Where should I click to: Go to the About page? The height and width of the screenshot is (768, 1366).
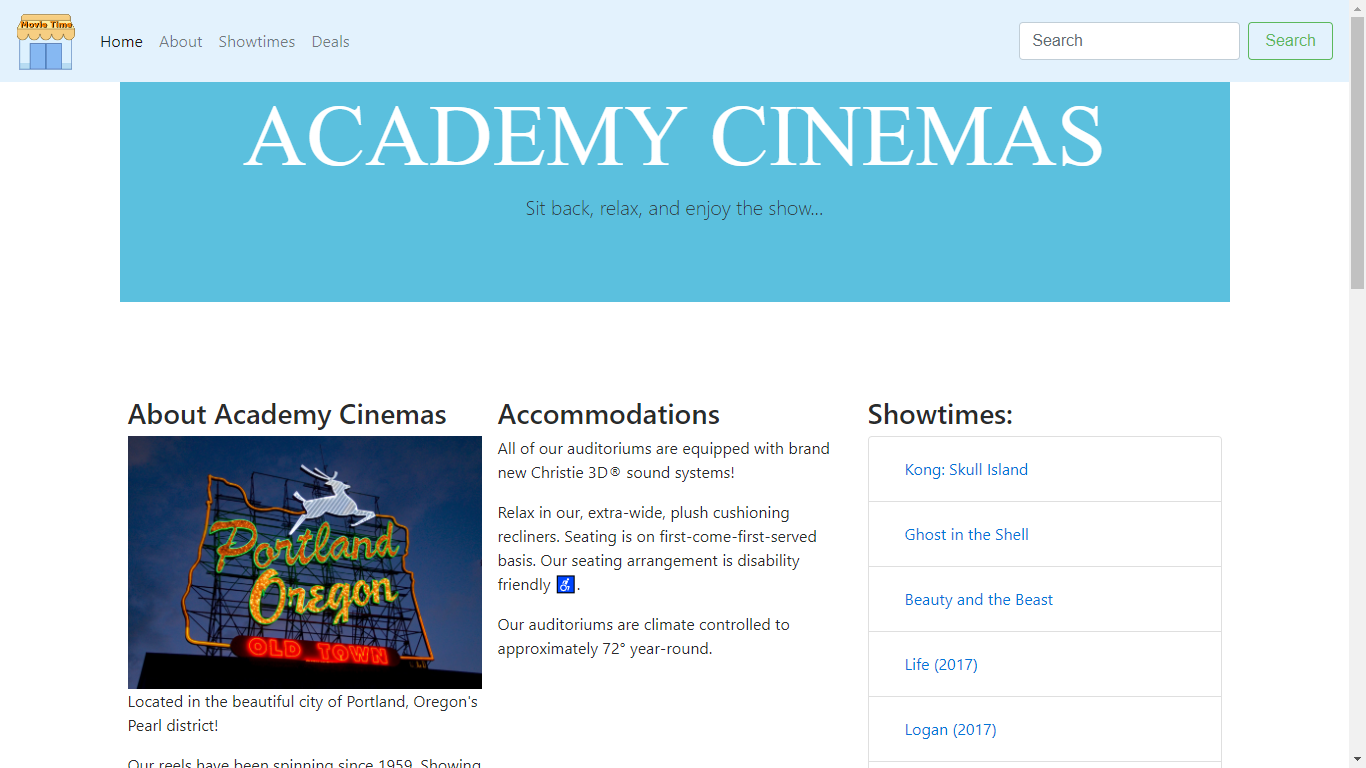(x=181, y=41)
